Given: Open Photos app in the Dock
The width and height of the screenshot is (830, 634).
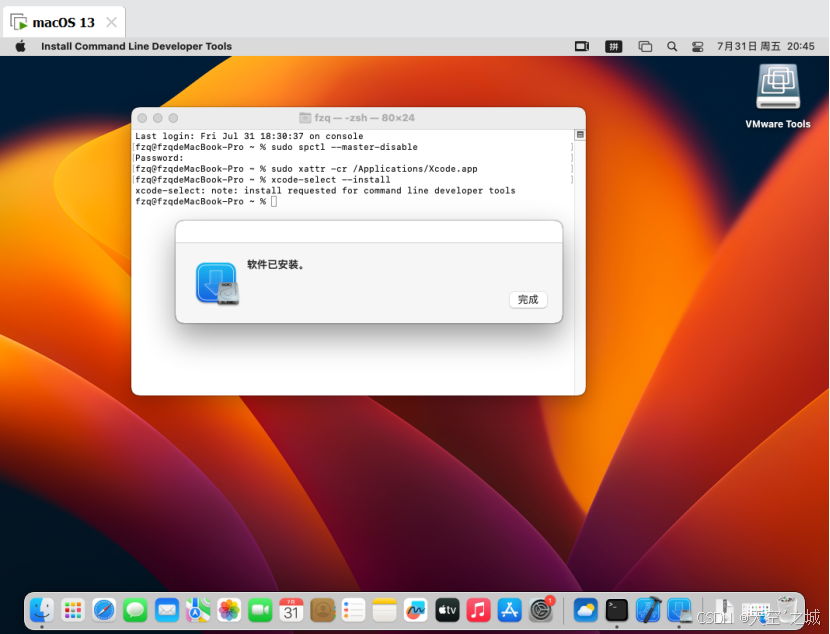Looking at the screenshot, I should [x=229, y=610].
